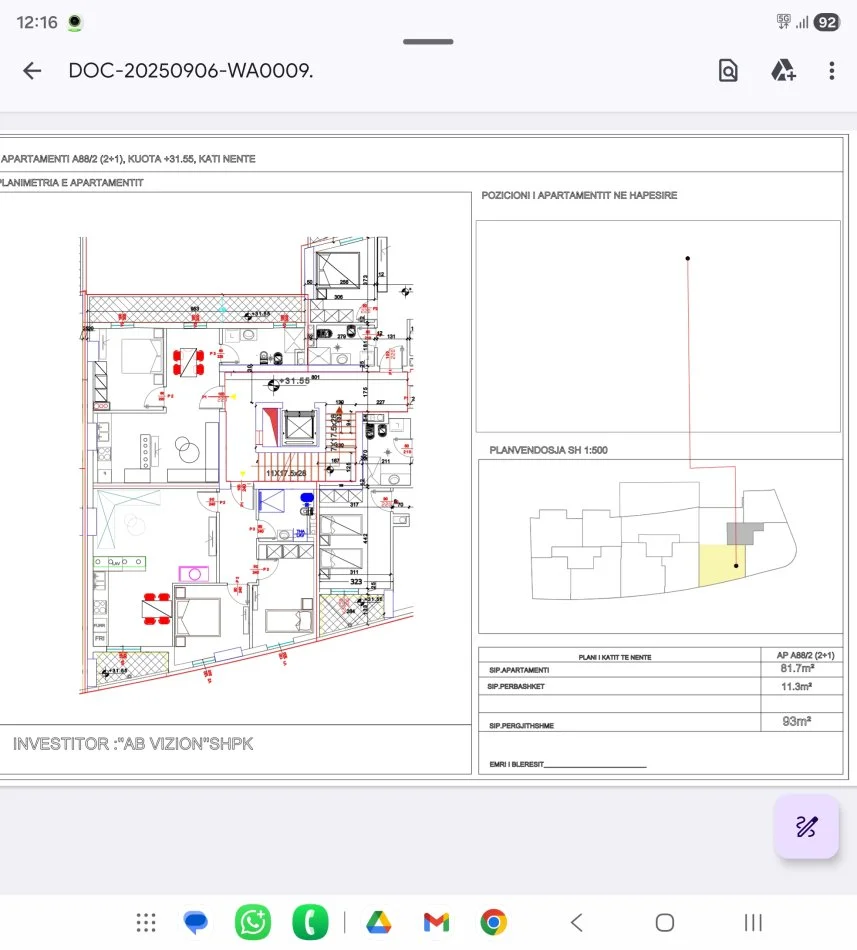The image size is (857, 950).
Task: Tap the battery indicator in status bar
Action: click(x=827, y=22)
